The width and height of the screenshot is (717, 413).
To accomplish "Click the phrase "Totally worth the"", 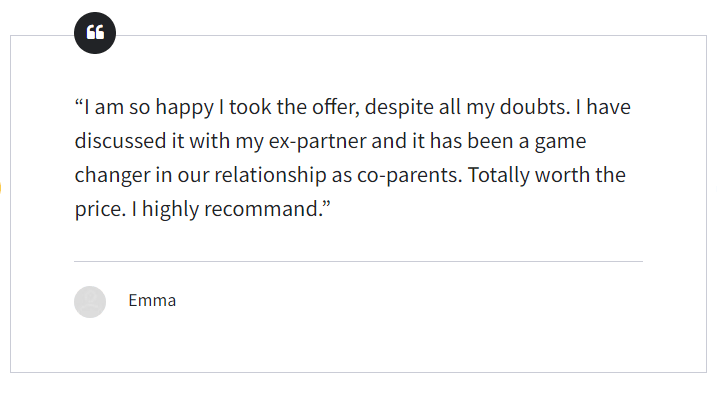I will pyautogui.click(x=546, y=175).
